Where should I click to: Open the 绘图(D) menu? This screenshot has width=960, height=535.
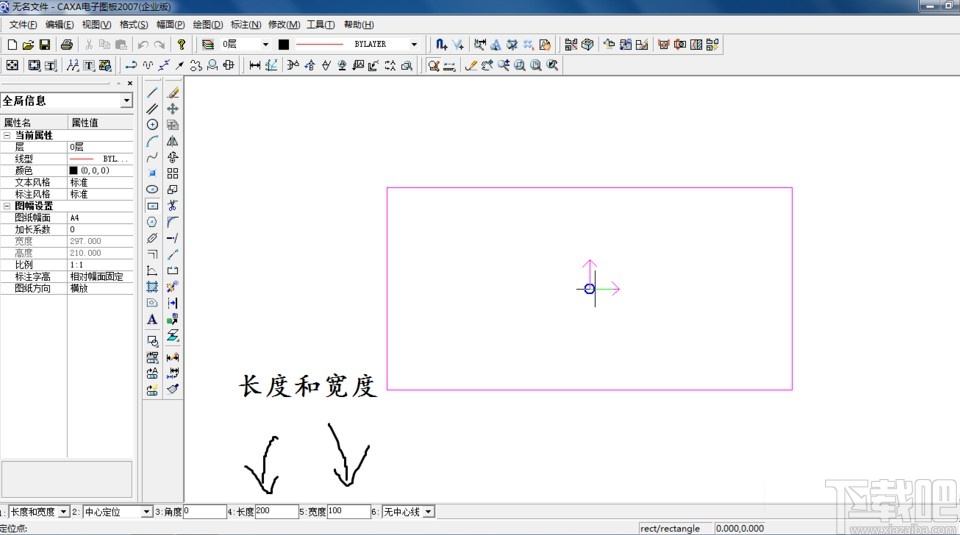[208, 24]
